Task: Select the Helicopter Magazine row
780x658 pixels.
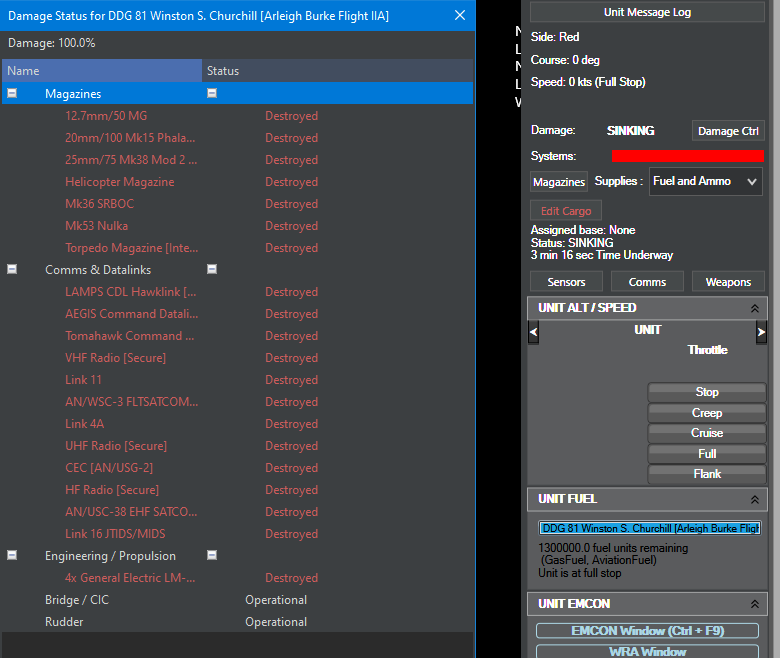Action: (x=237, y=182)
